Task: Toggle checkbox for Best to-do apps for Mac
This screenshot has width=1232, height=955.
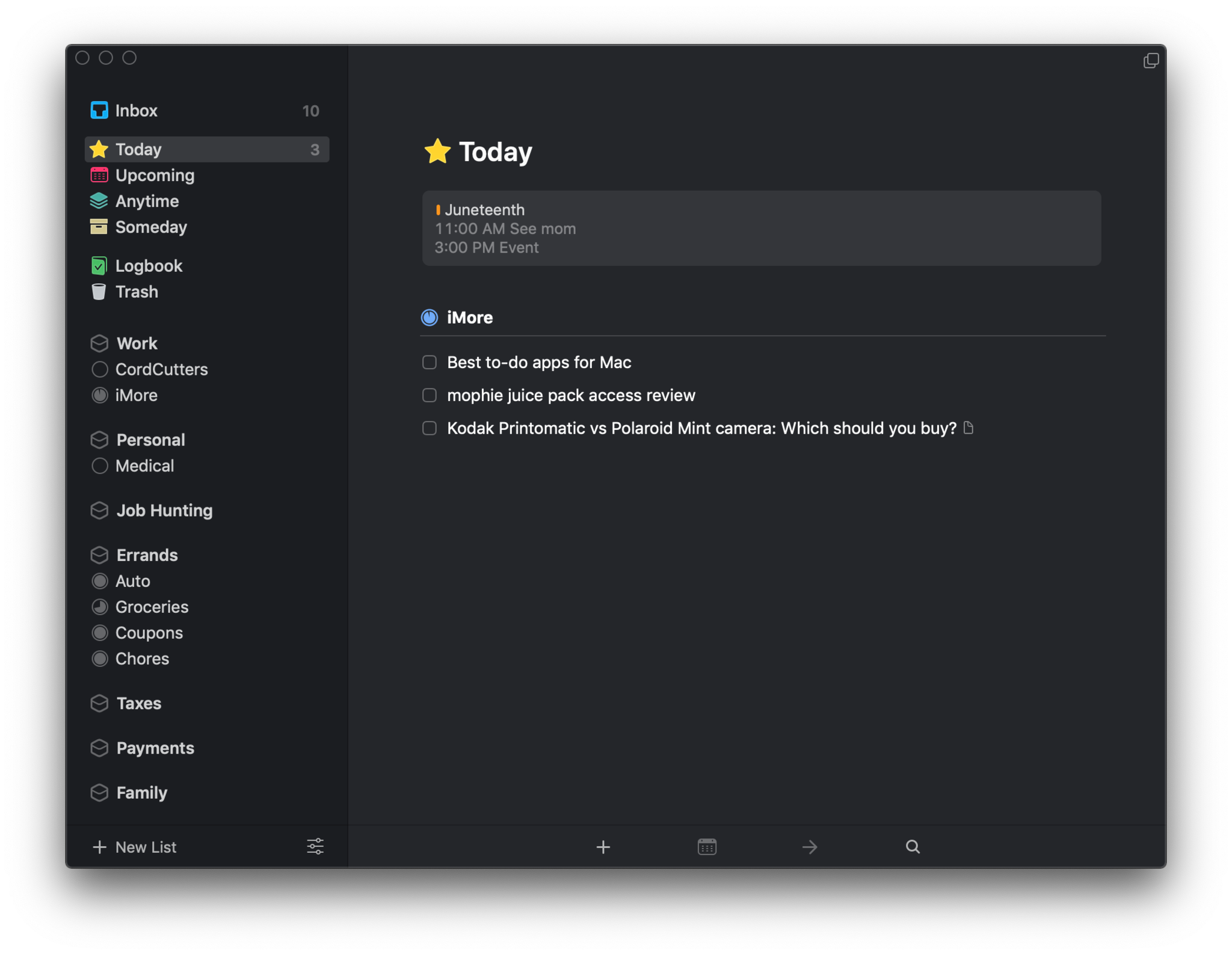Action: tap(429, 362)
